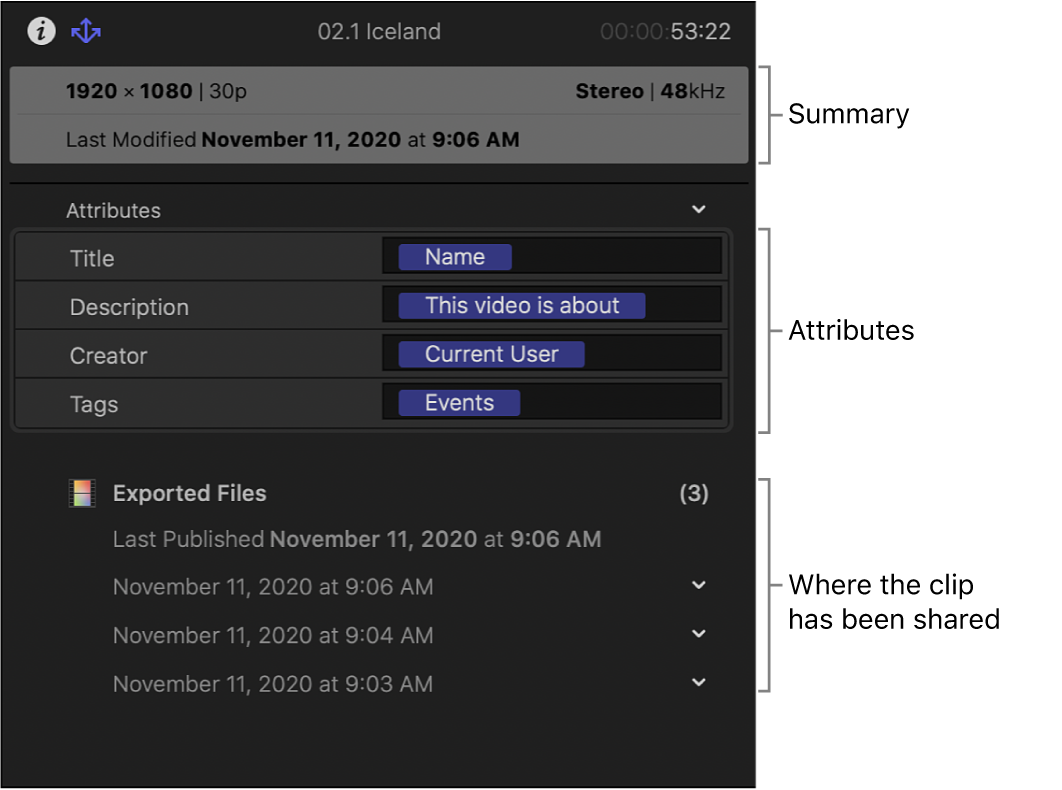Click the Info inspector icon
The width and height of the screenshot is (1062, 790).
[x=40, y=31]
